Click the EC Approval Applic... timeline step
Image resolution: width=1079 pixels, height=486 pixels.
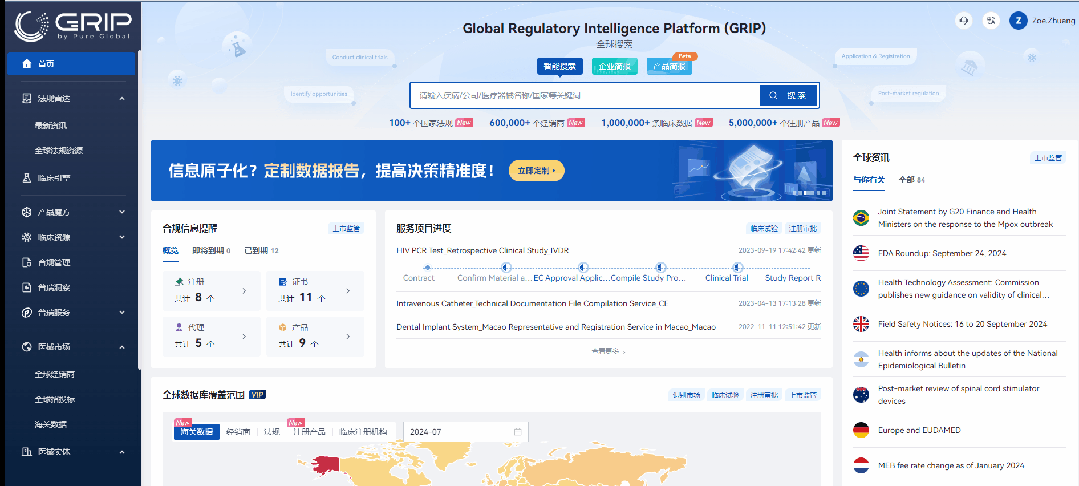pyautogui.click(x=573, y=278)
